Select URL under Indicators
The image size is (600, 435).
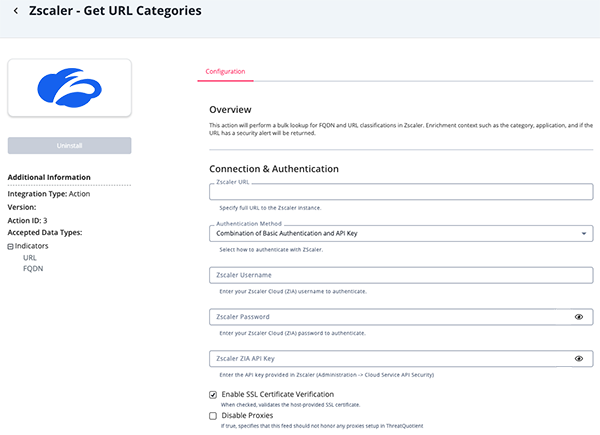(x=30, y=257)
